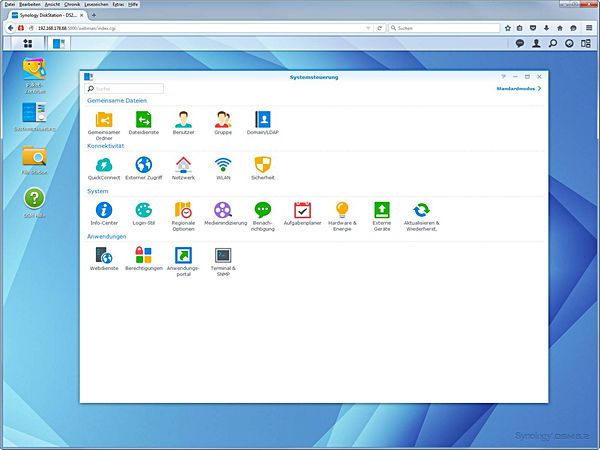
Task: Open DSM search magnifier in taskbar
Action: [553, 43]
